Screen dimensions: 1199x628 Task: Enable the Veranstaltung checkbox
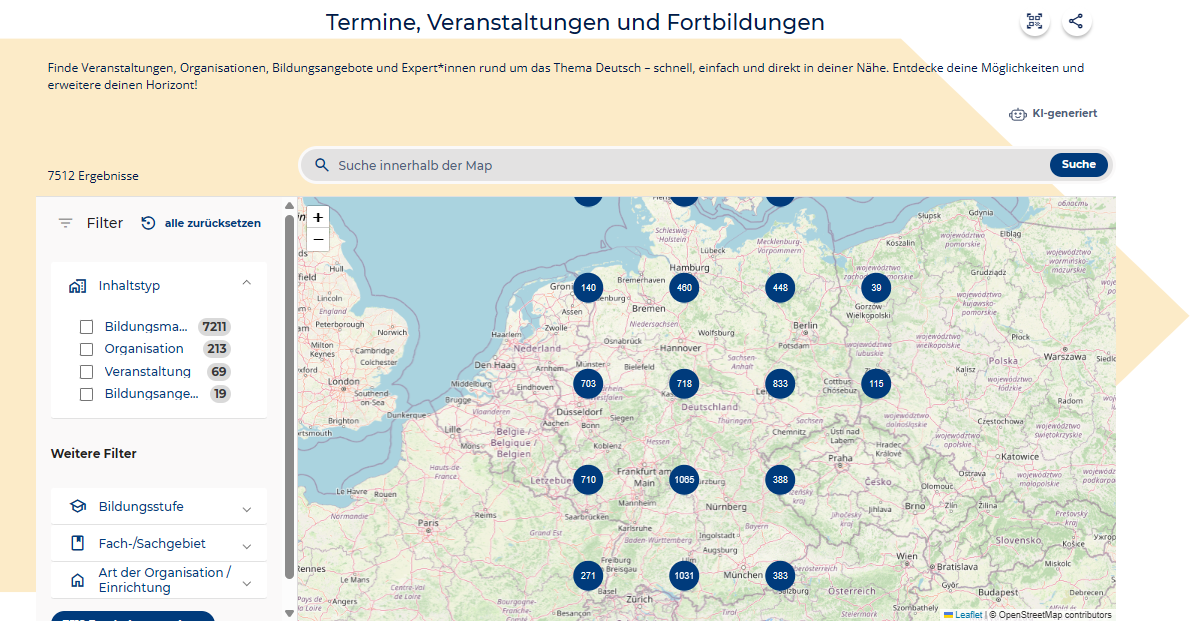click(86, 372)
